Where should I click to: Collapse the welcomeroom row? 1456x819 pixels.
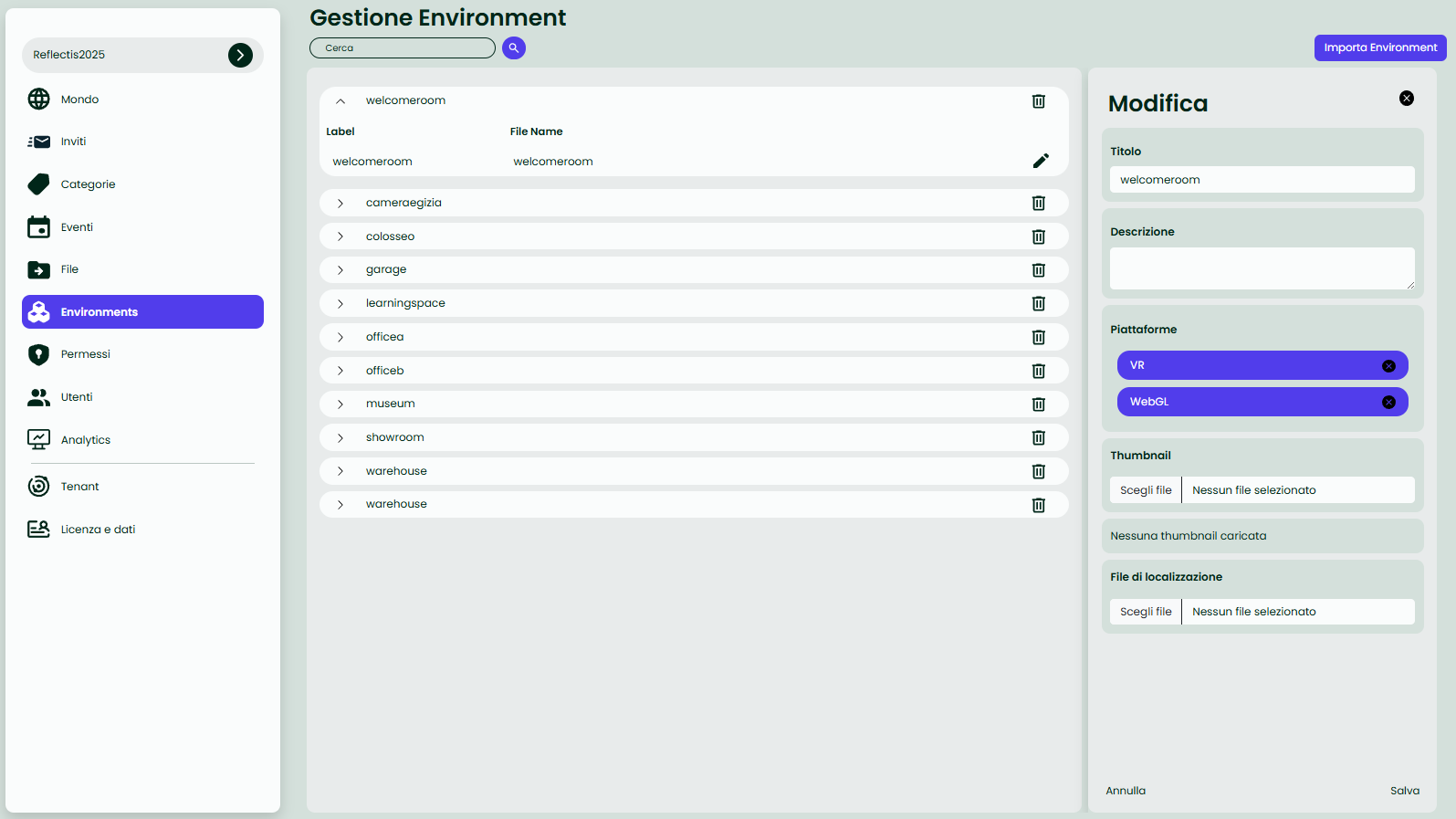[340, 101]
